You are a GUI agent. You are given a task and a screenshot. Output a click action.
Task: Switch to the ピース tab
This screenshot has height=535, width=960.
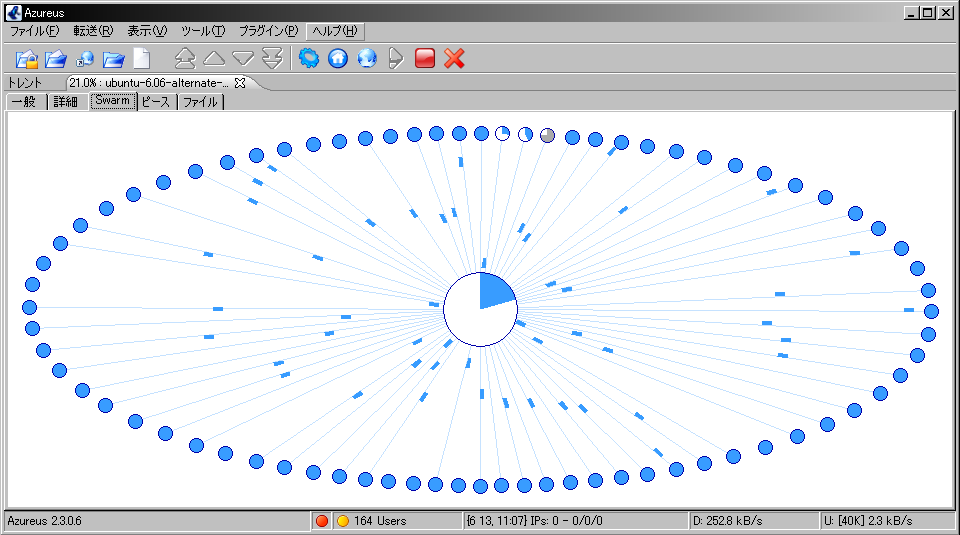click(156, 102)
